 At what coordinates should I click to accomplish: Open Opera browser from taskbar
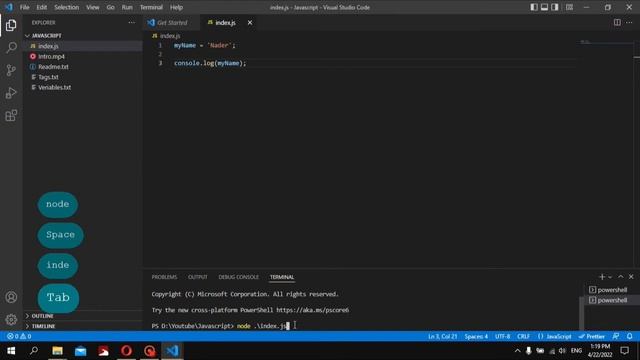click(x=126, y=351)
